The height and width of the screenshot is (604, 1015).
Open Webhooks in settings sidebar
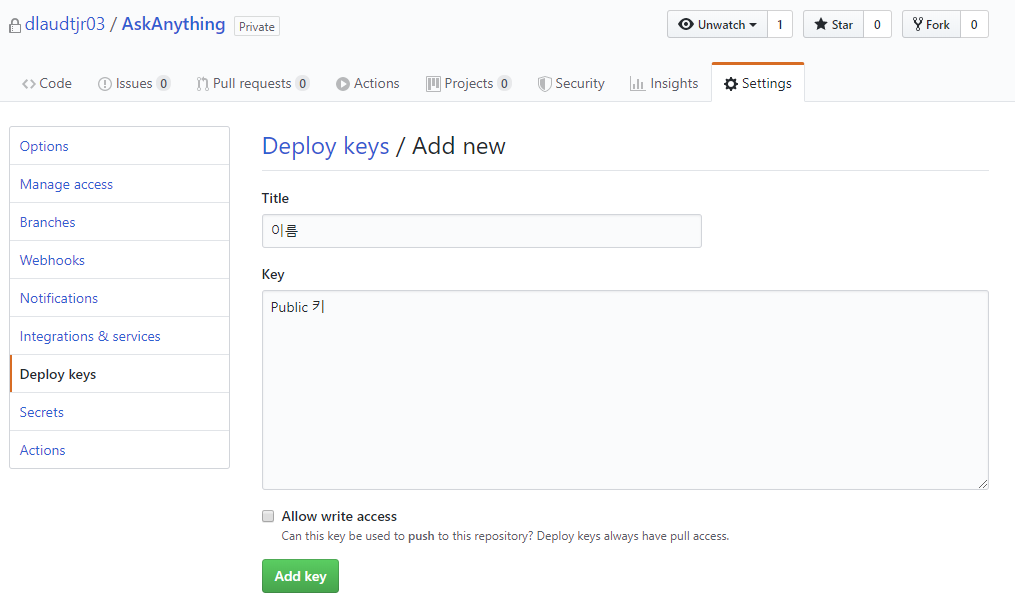pyautogui.click(x=120, y=260)
